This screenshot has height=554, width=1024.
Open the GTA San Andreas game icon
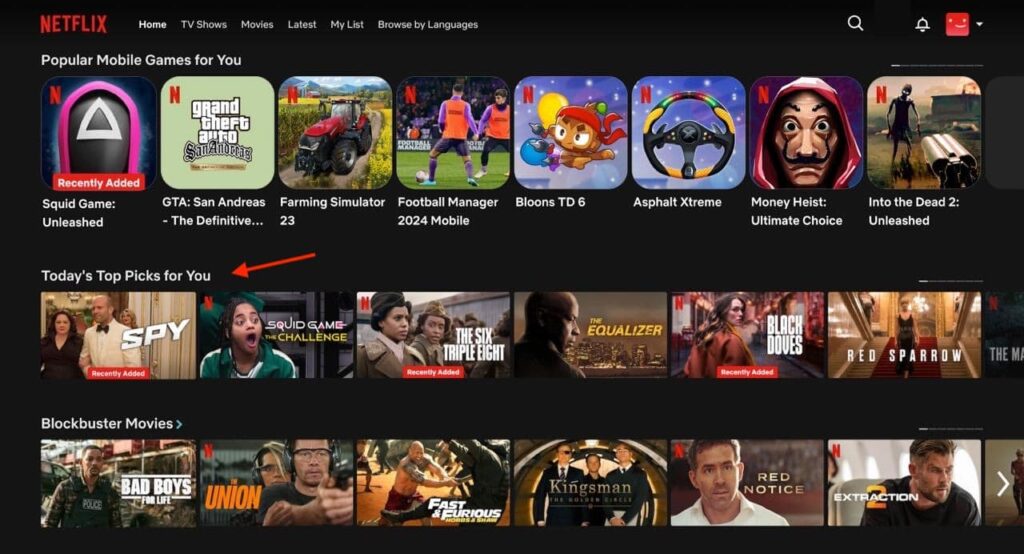pyautogui.click(x=217, y=133)
